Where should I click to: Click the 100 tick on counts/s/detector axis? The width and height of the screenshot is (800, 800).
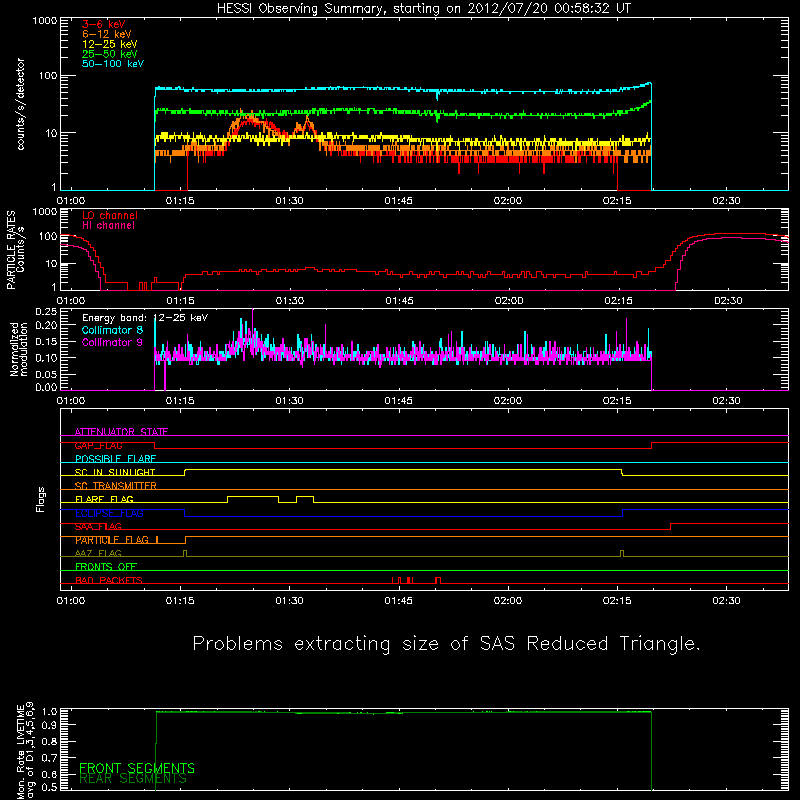pyautogui.click(x=48, y=76)
